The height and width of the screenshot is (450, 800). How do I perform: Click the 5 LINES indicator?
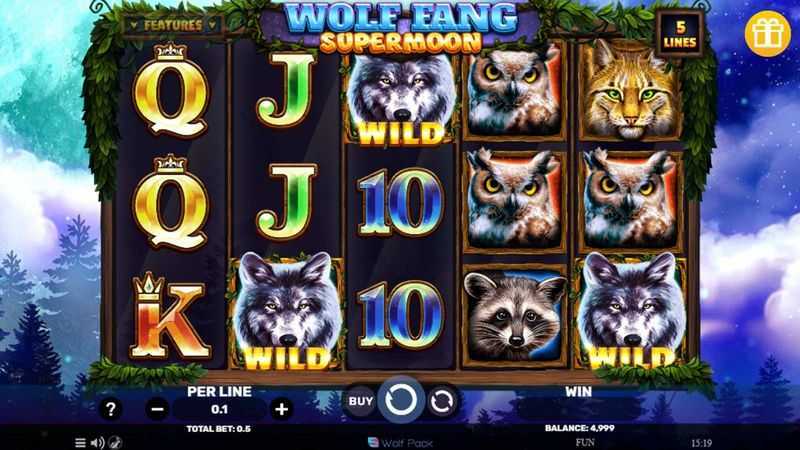click(680, 34)
